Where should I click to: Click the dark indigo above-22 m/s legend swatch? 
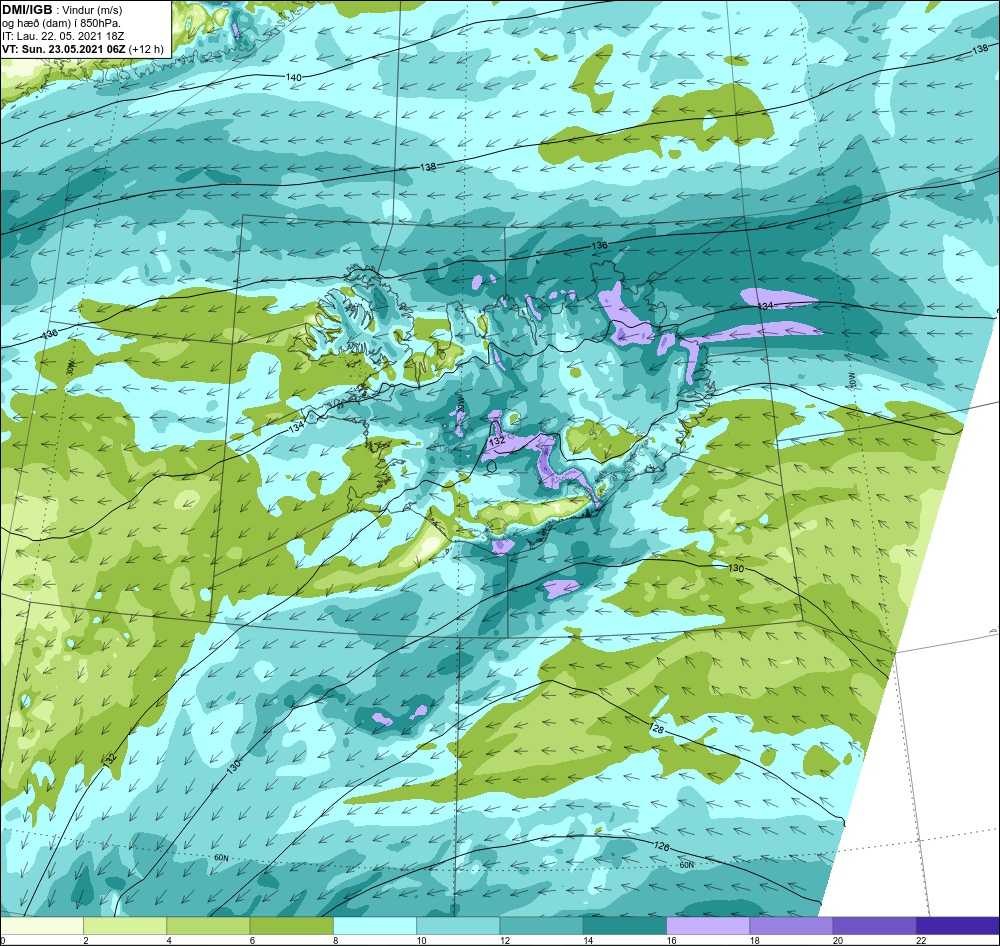point(958,925)
